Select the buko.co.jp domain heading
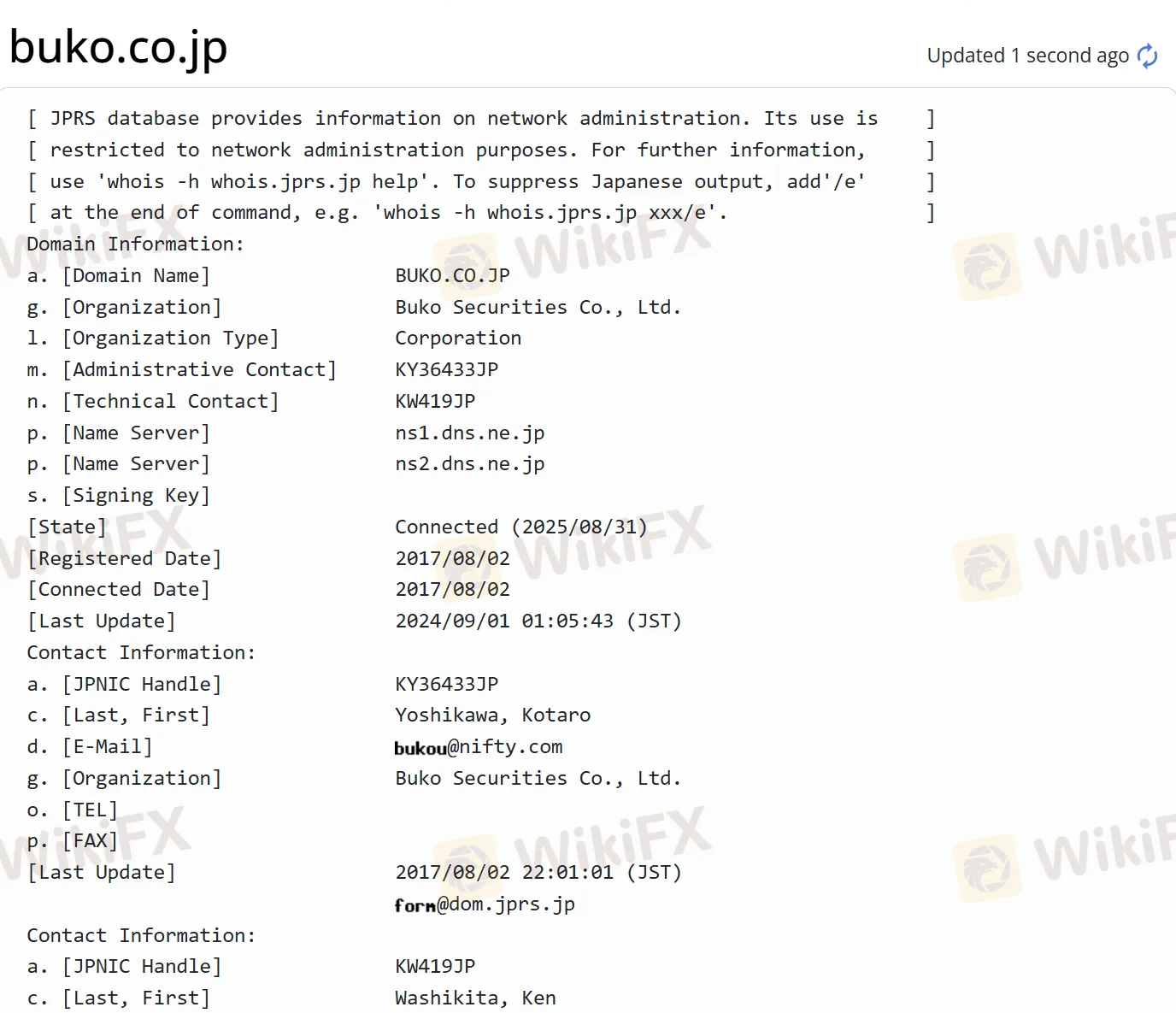This screenshot has height=1013, width=1176. 119,47
